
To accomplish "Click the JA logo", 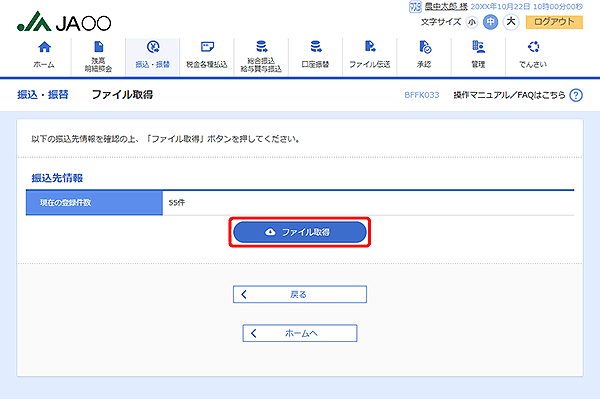I will pos(64,21).
